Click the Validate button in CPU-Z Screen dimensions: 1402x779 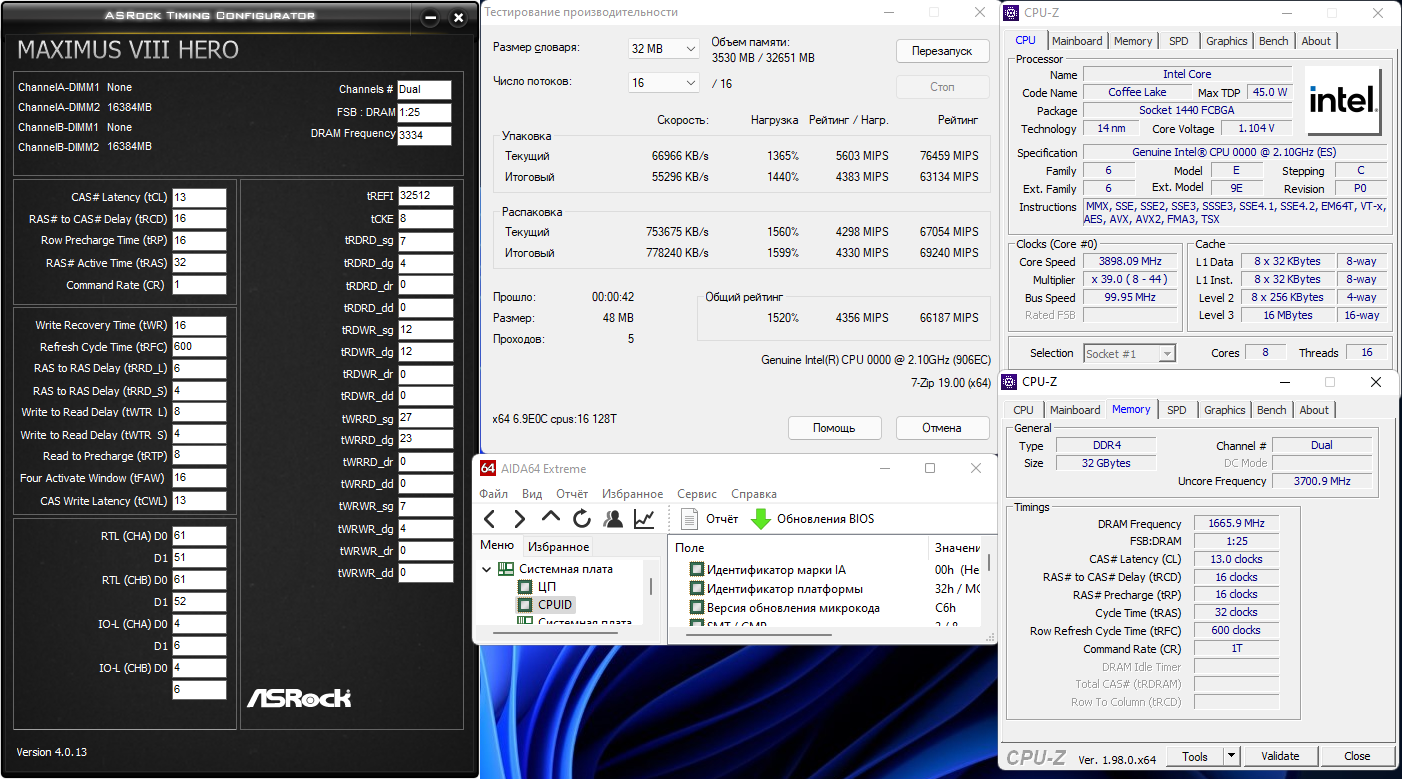tap(1280, 756)
